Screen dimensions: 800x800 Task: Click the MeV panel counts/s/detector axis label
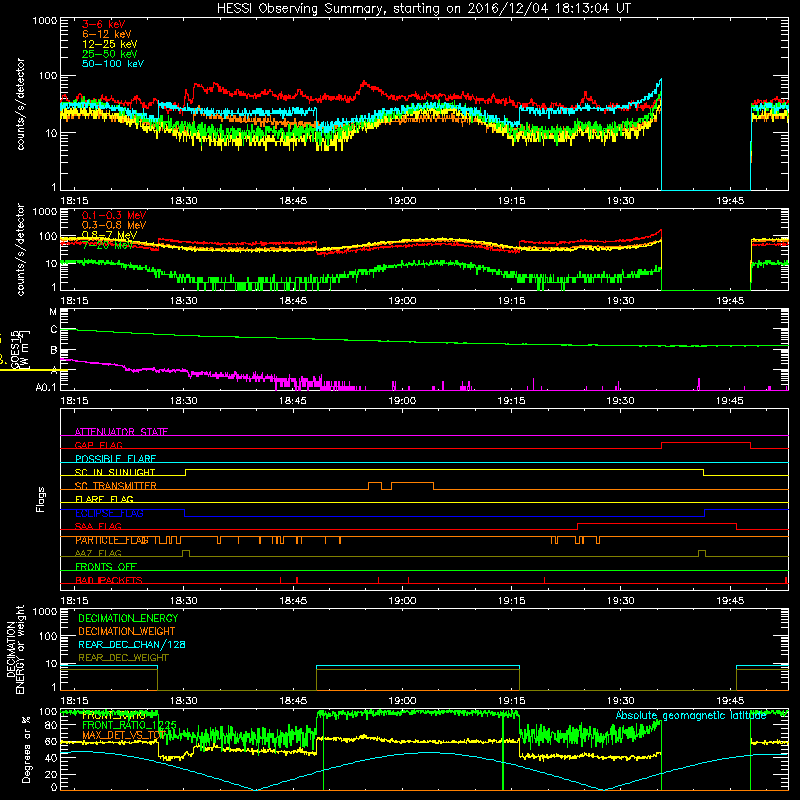[x=20, y=249]
